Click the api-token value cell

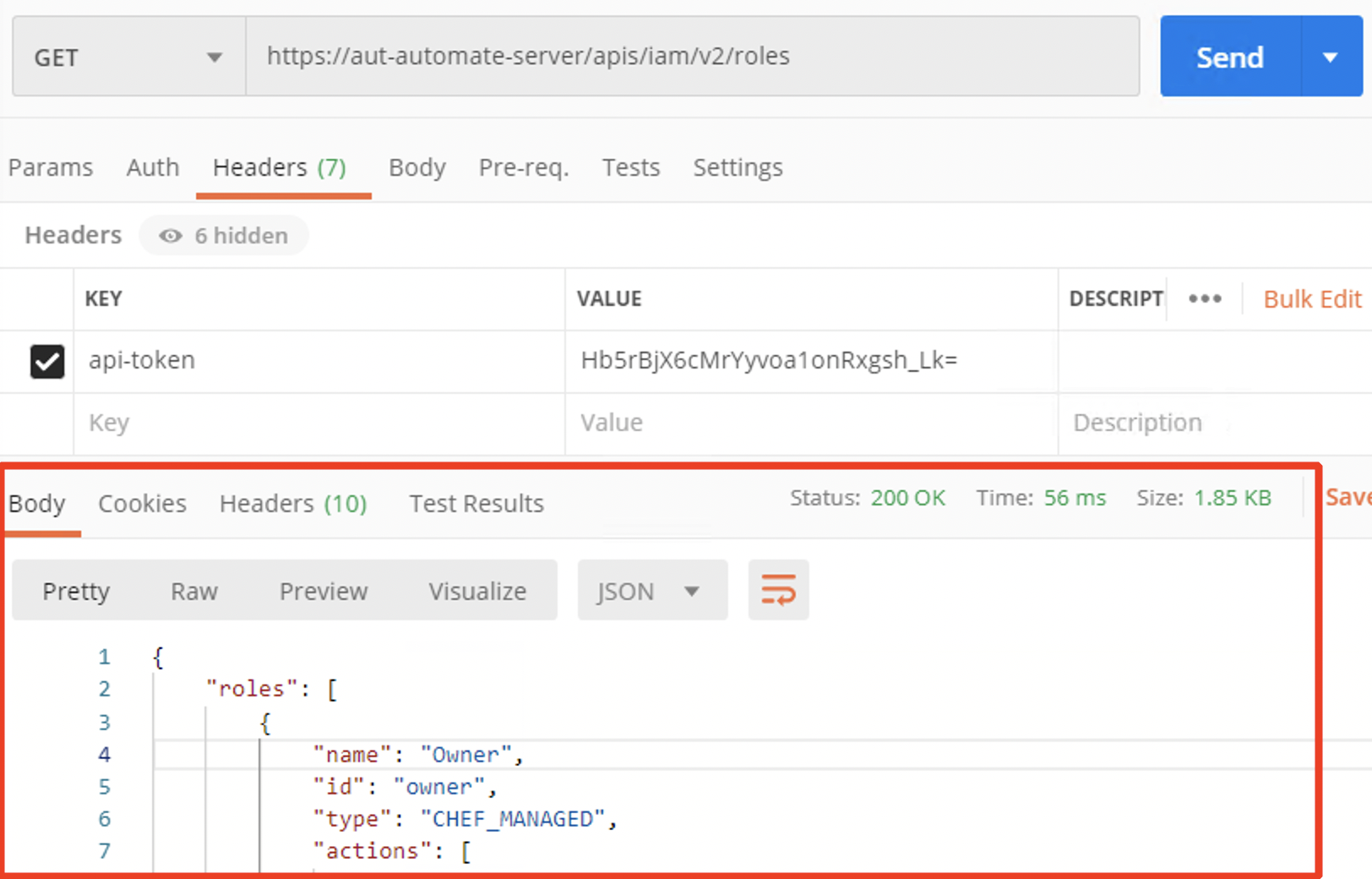[811, 361]
